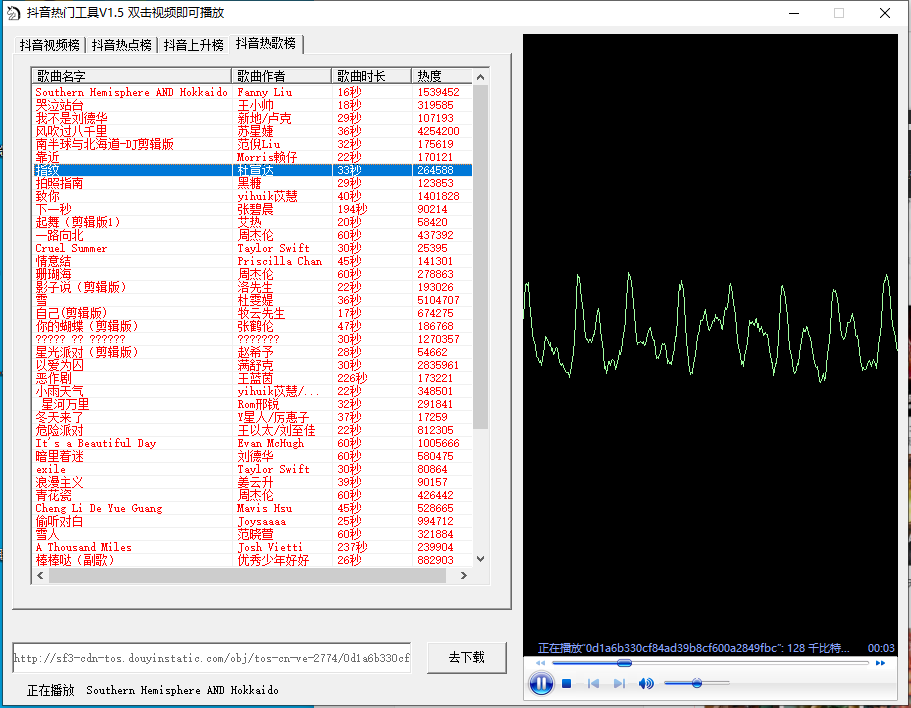Click the app icon in the title bar

pyautogui.click(x=13, y=13)
